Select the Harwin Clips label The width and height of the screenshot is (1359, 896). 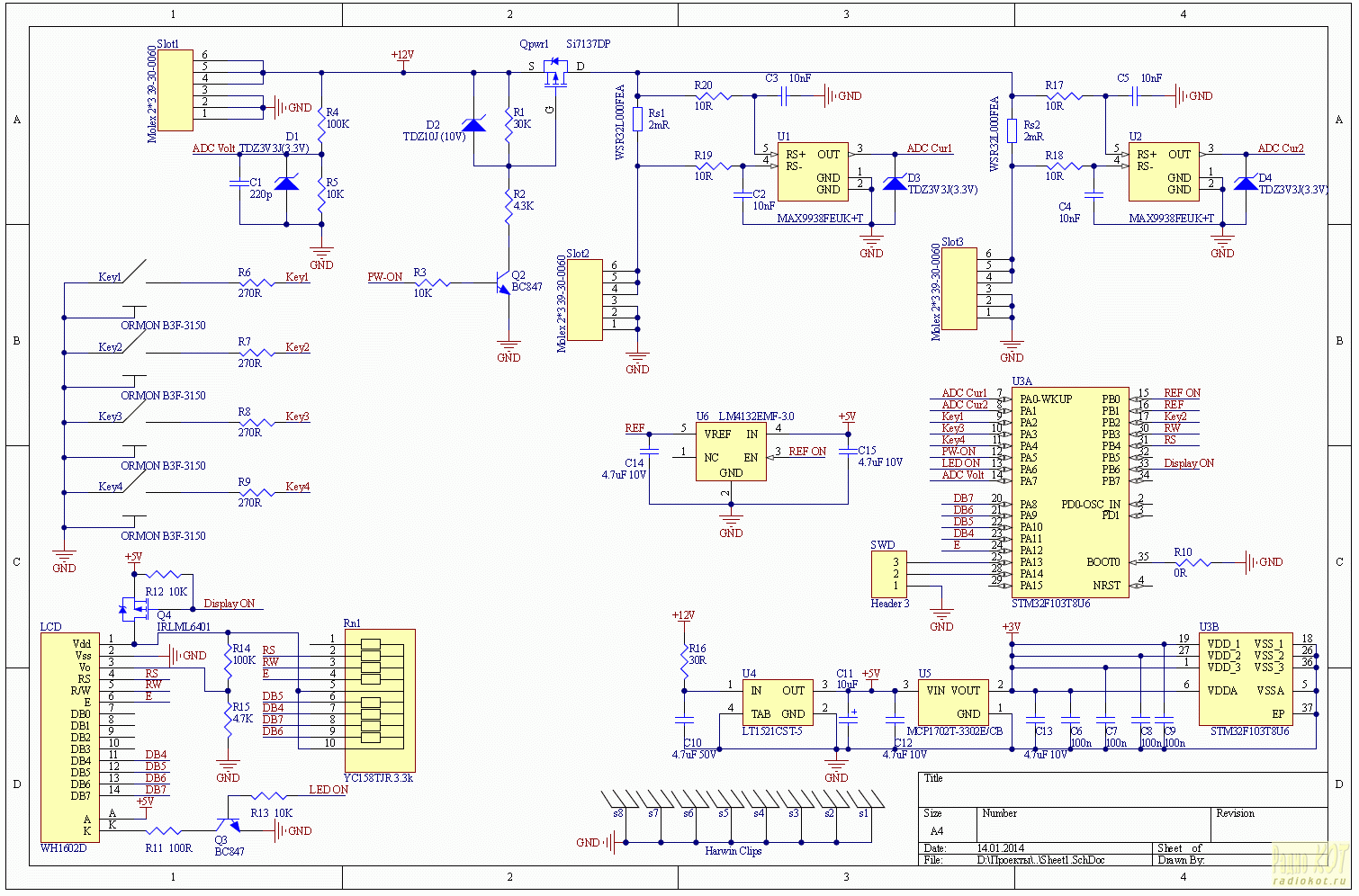coord(733,851)
